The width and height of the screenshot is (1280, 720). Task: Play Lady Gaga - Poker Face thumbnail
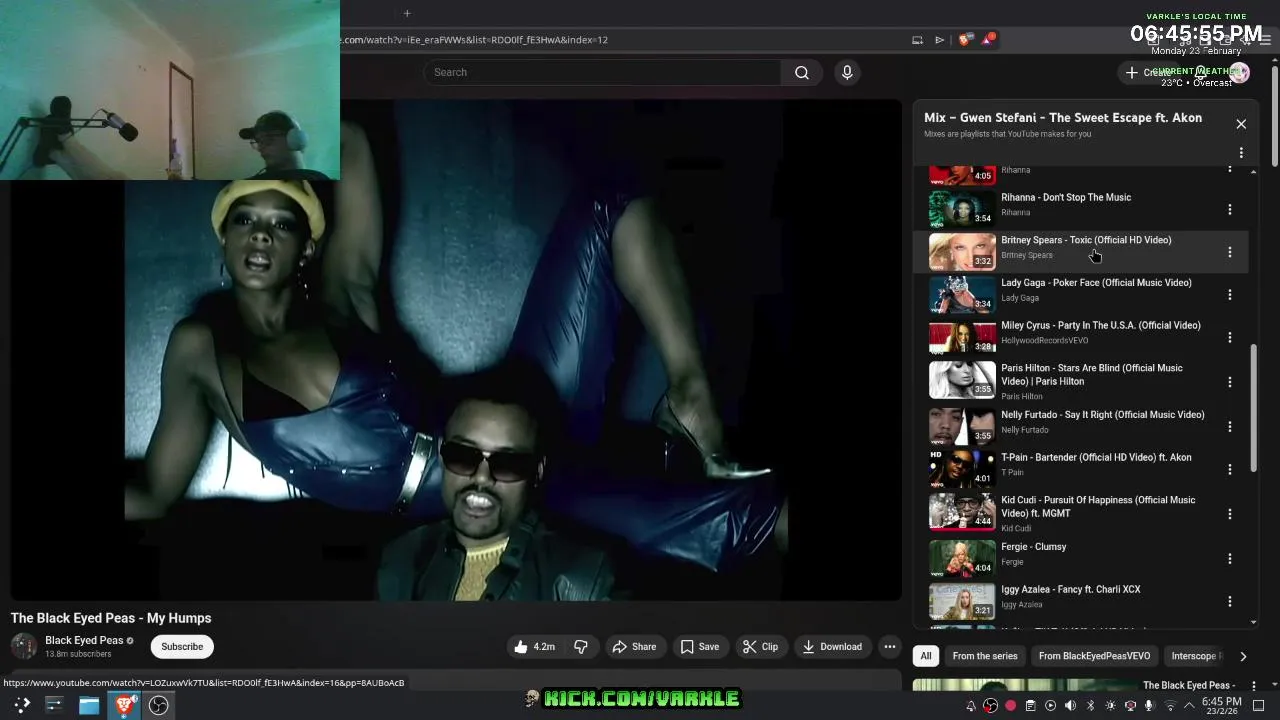click(962, 294)
